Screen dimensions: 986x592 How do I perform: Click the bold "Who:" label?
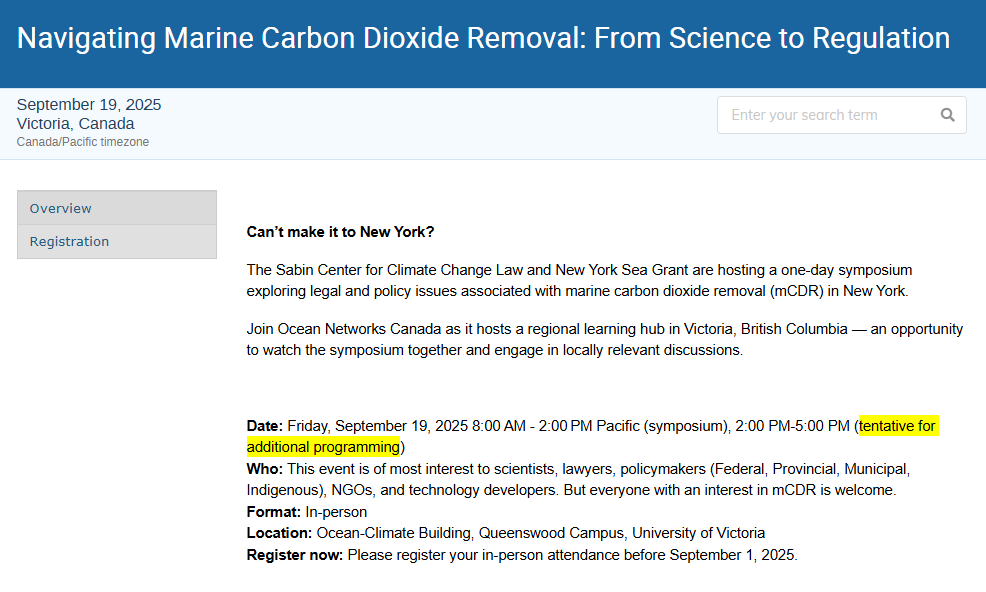click(265, 469)
